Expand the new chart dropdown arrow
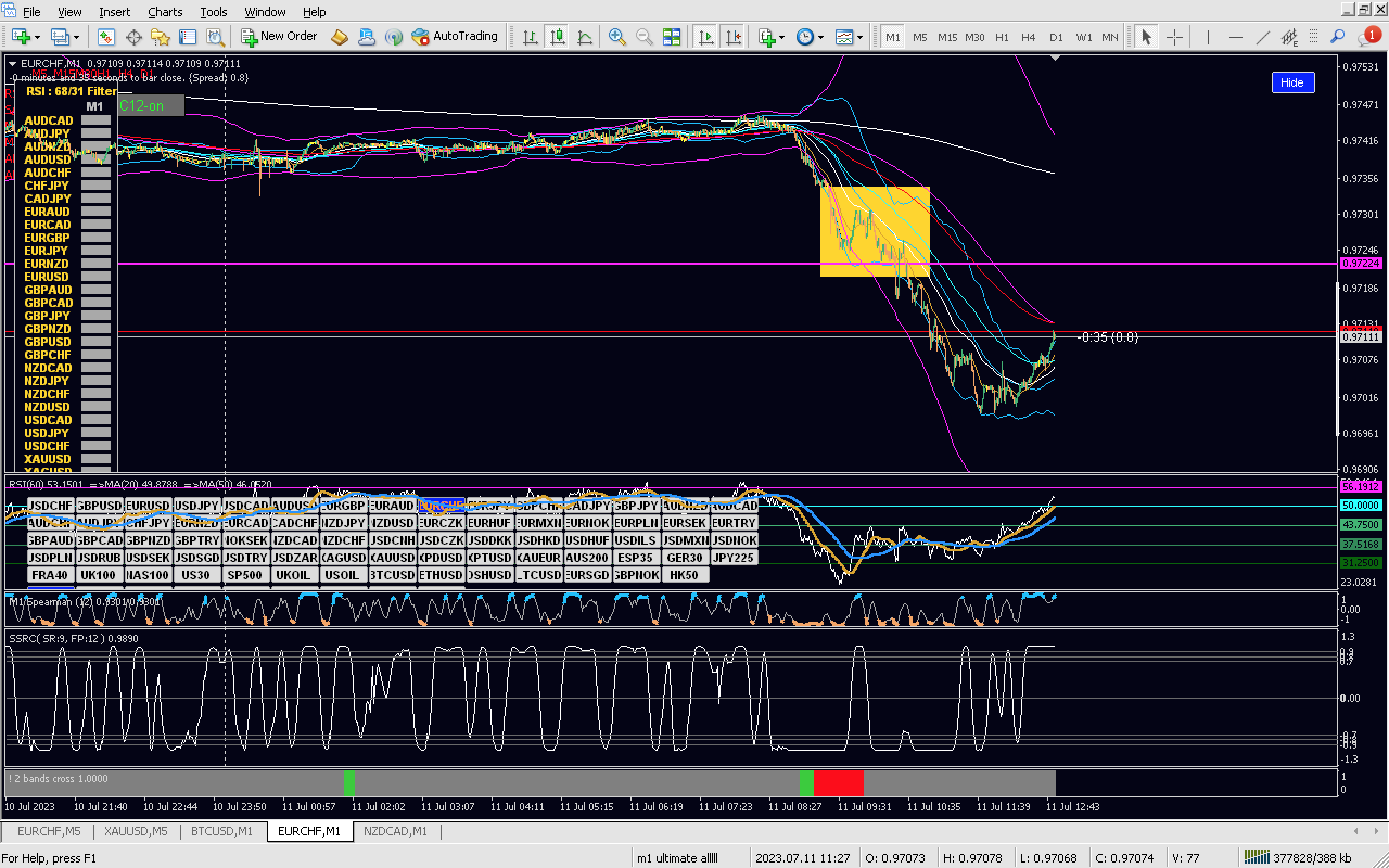1389x868 pixels. tap(37, 37)
